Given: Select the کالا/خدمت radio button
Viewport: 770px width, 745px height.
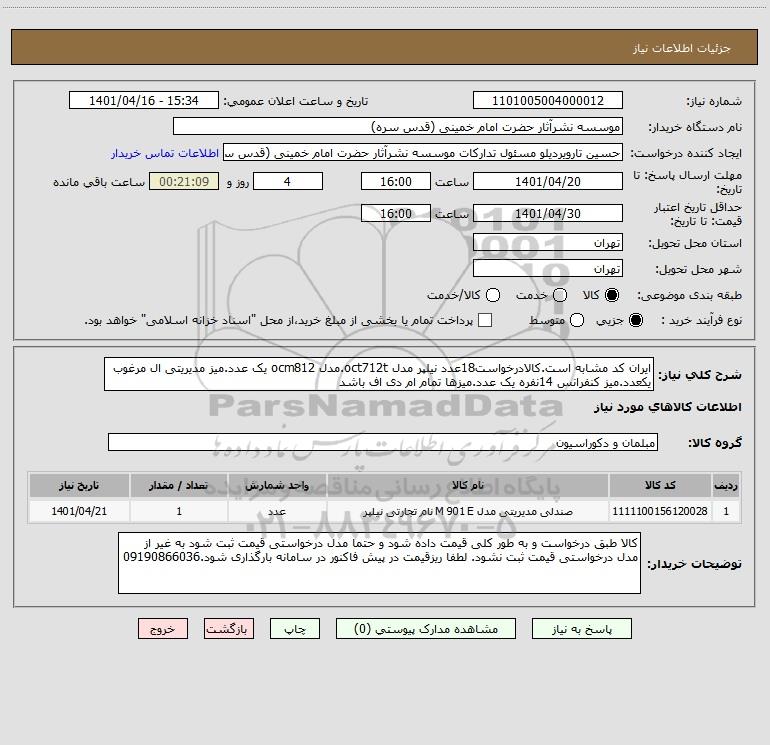Looking at the screenshot, I should [x=493, y=295].
